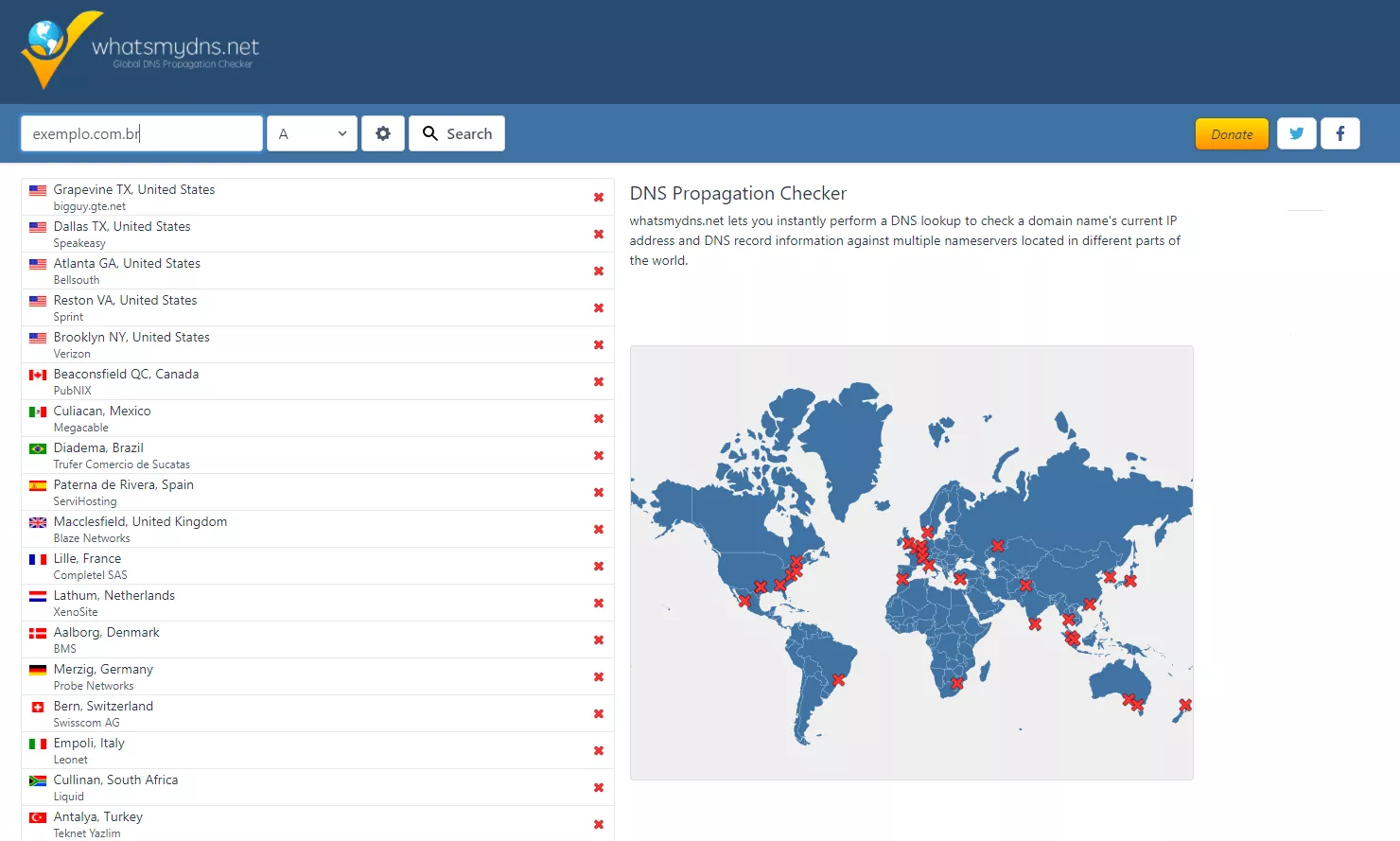Viewport: 1400px width, 841px height.
Task: Click the DNS Propagation Checker heading
Action: pyautogui.click(x=738, y=193)
